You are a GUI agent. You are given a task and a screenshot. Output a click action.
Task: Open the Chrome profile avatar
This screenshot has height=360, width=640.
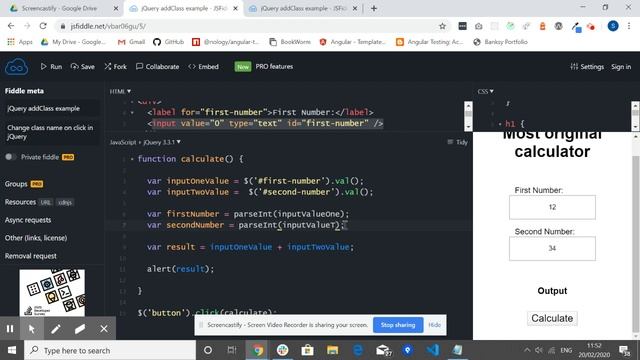[613, 26]
